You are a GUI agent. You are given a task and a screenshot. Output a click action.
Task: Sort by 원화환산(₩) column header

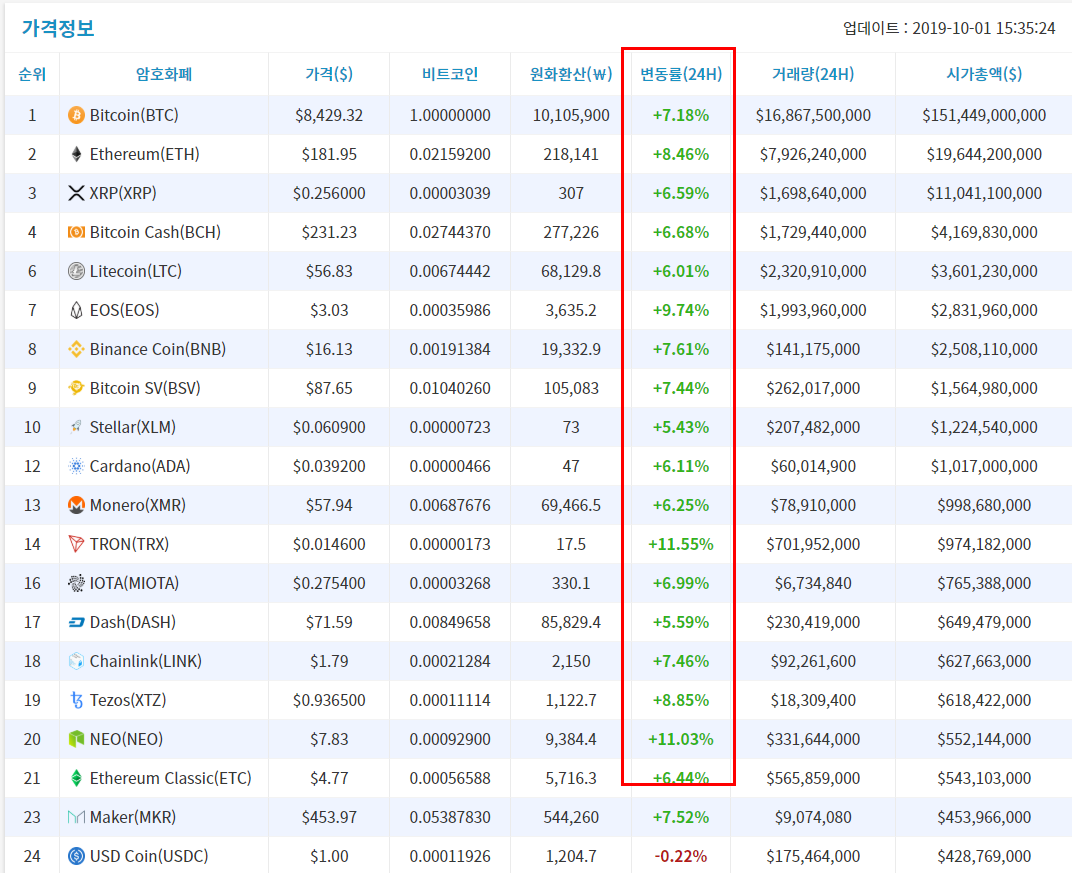(571, 74)
